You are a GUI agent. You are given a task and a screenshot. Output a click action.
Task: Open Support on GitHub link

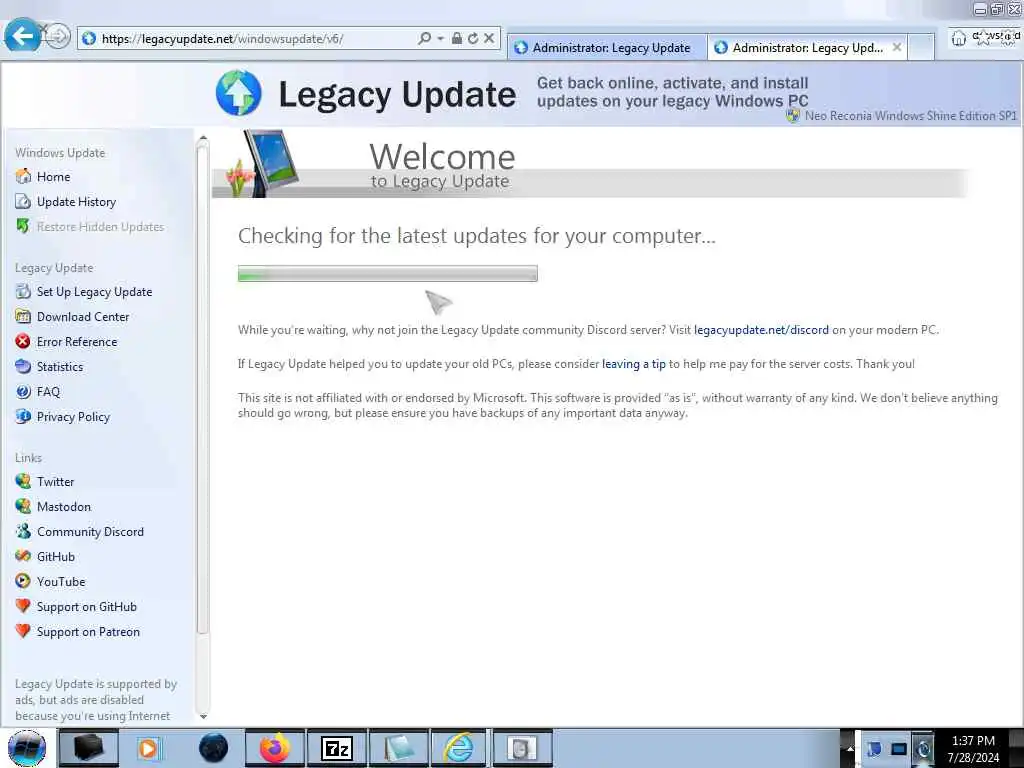[x=87, y=607]
